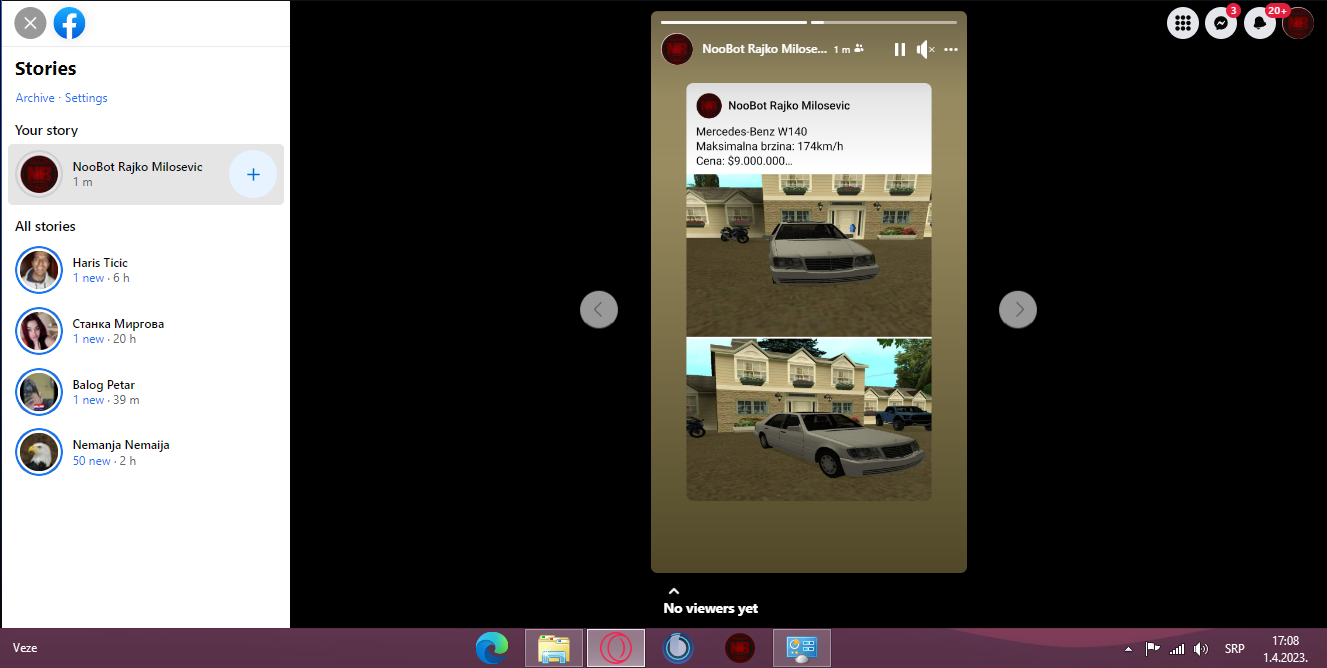
Task: Open the stories Archive link
Action: (x=35, y=98)
